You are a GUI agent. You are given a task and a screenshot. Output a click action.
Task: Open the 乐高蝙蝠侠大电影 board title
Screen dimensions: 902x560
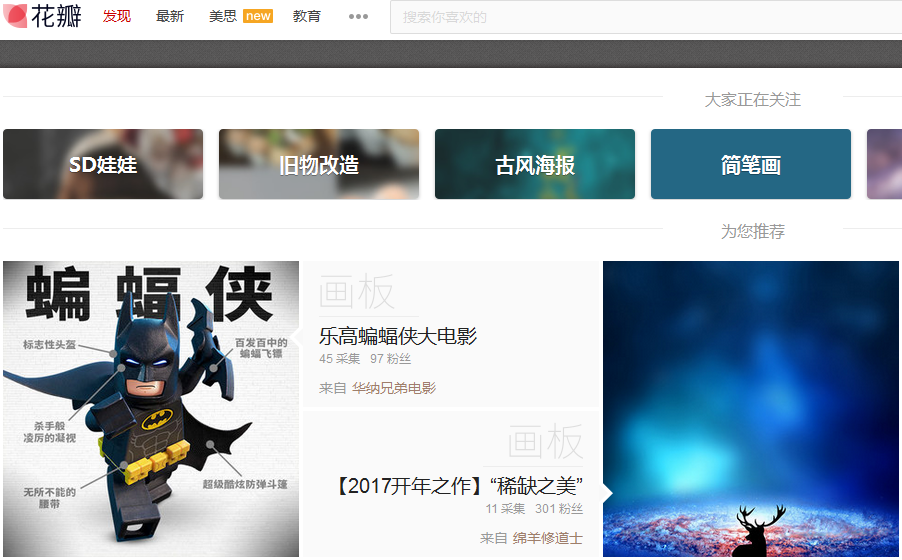[x=398, y=336]
